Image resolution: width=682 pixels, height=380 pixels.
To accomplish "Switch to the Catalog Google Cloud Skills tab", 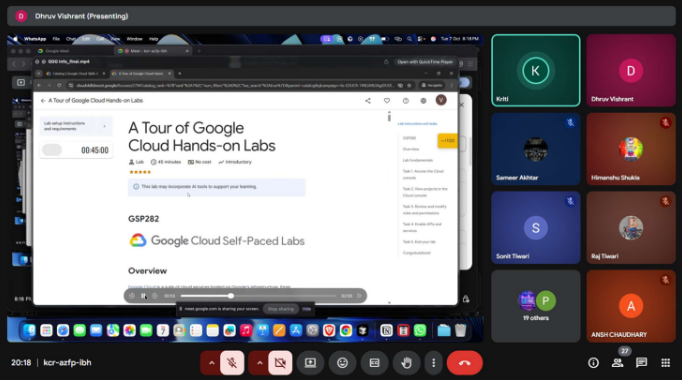I will [x=74, y=73].
